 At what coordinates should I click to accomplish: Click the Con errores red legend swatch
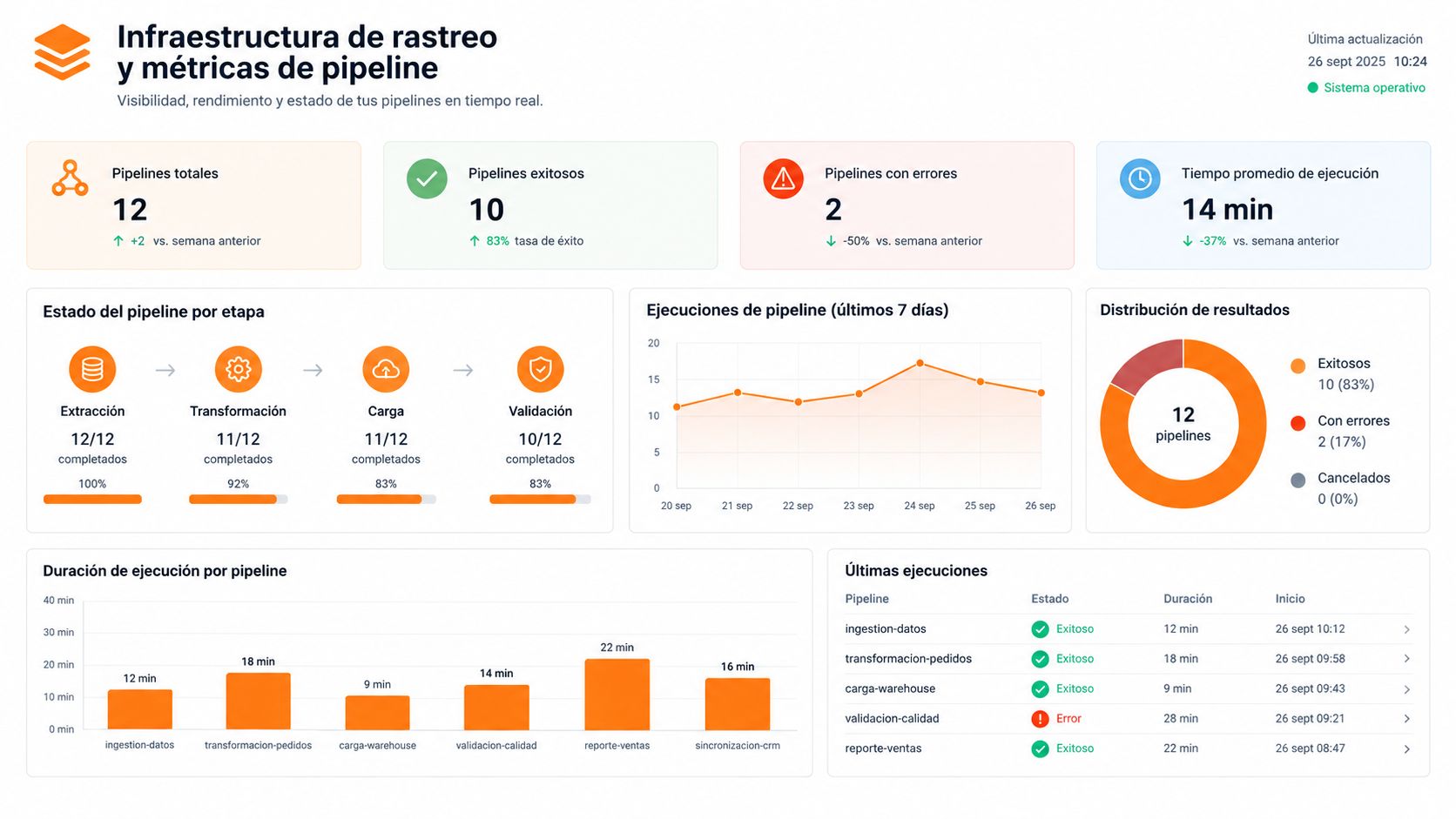pos(1298,423)
